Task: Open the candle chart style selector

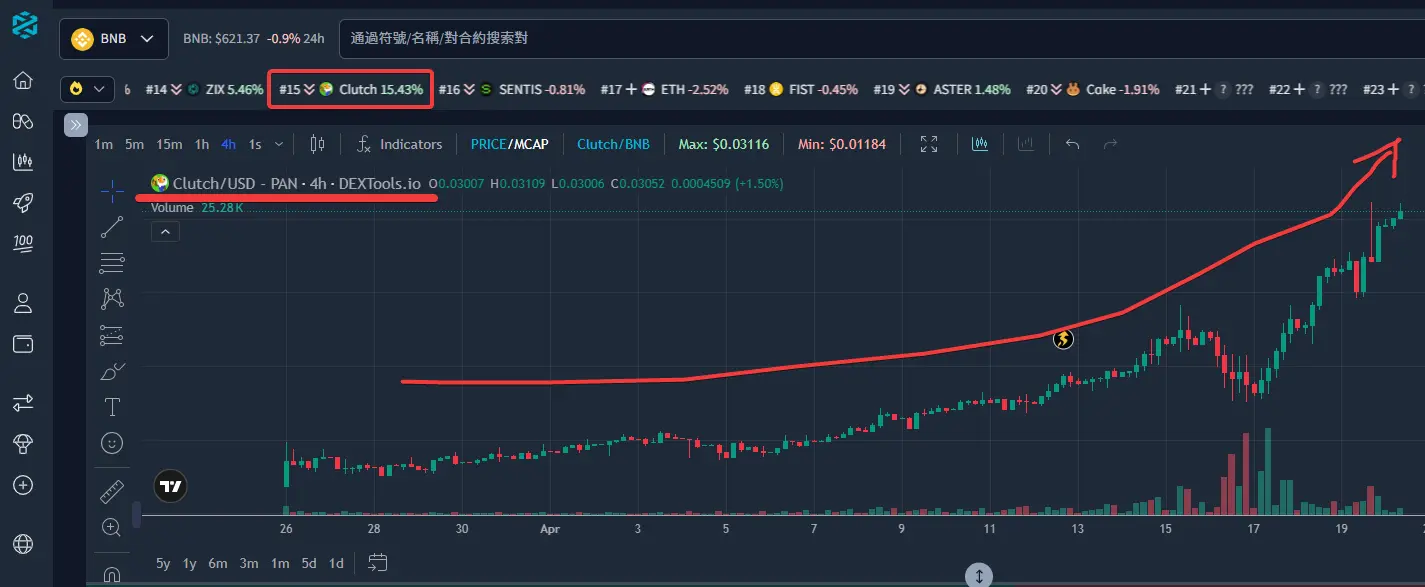Action: tap(318, 144)
